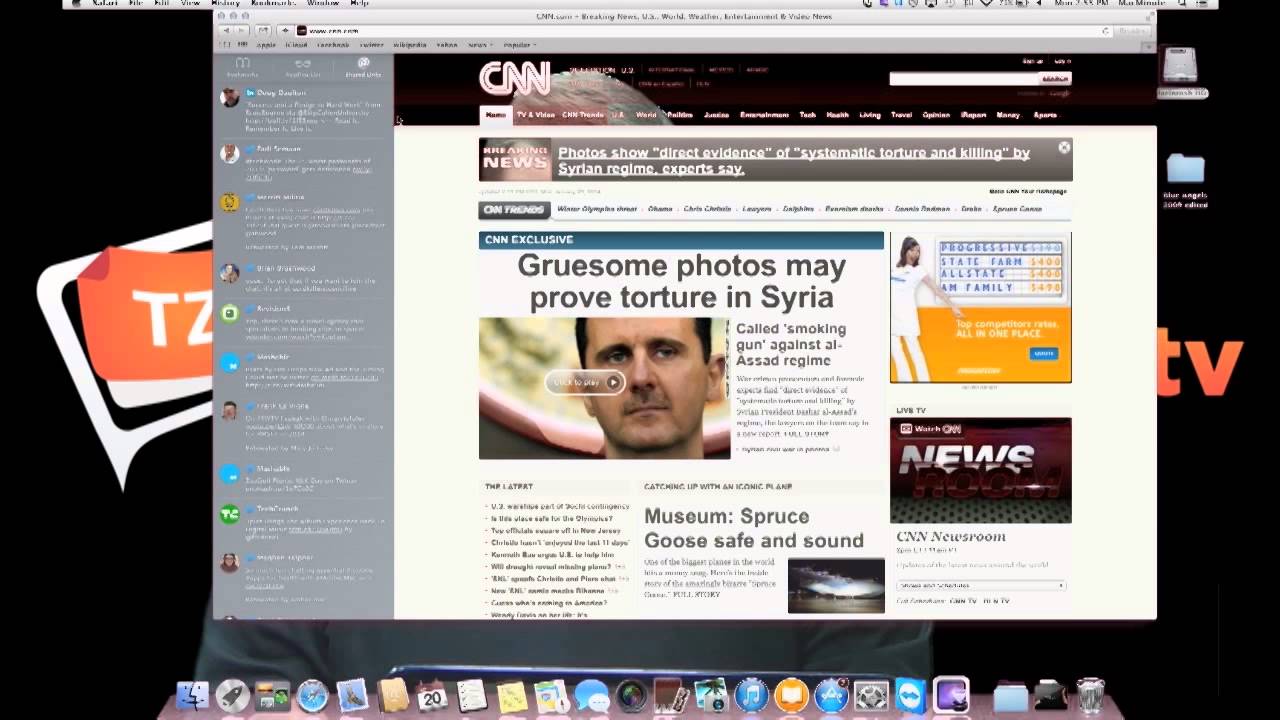Screen dimensions: 1280x720
Task: Open Contacts book icon in Dock
Action: 392,695
